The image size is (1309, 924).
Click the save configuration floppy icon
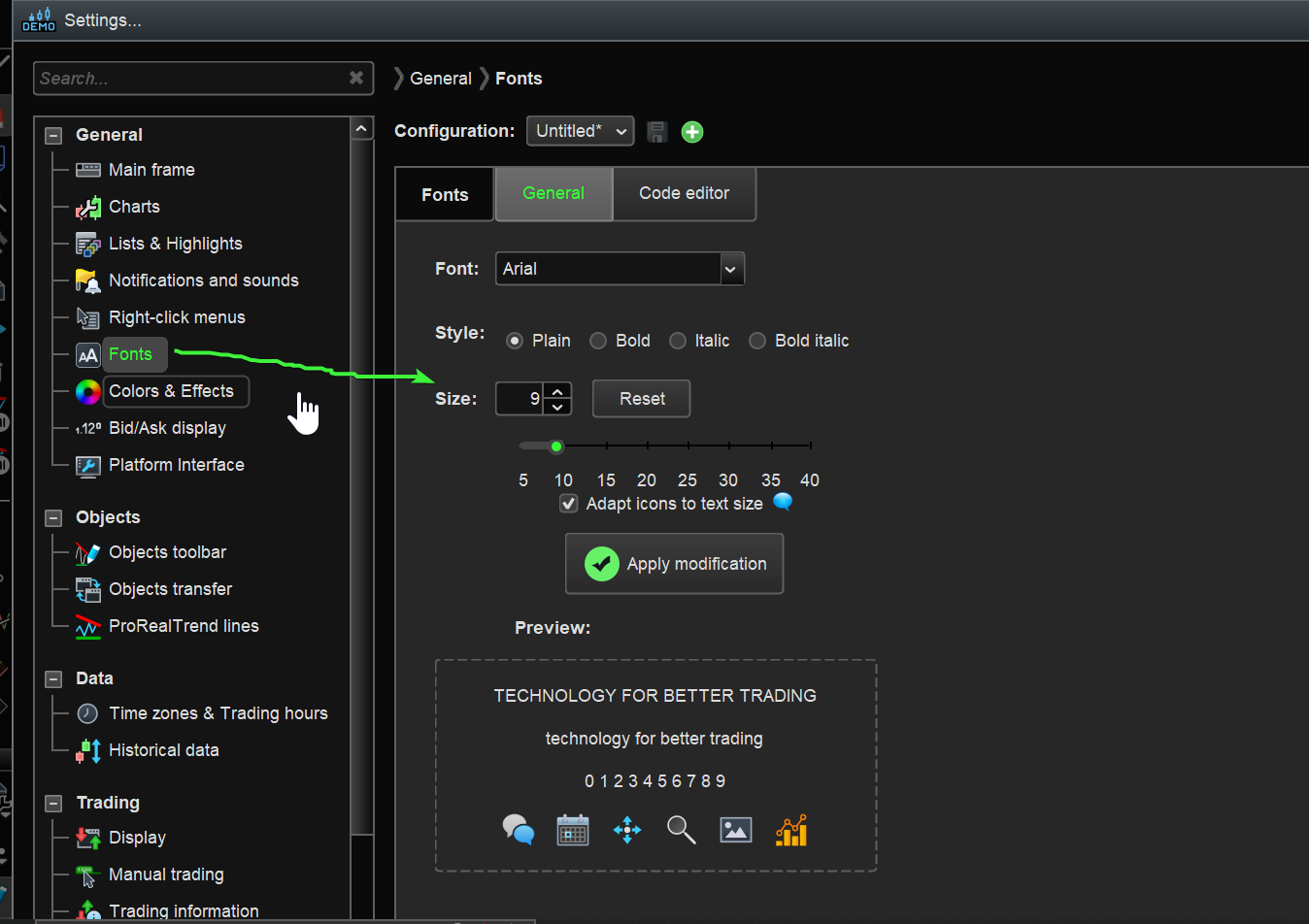[657, 132]
